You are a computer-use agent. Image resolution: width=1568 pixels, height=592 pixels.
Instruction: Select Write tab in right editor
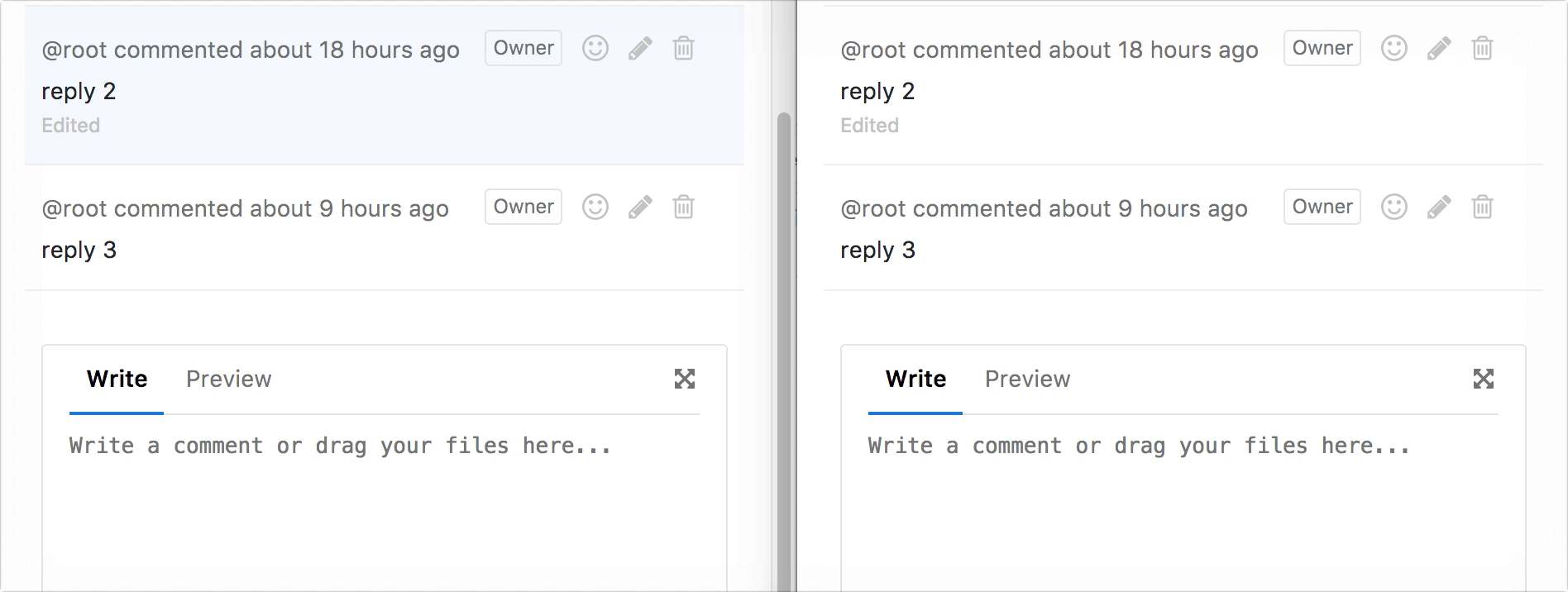click(x=915, y=380)
